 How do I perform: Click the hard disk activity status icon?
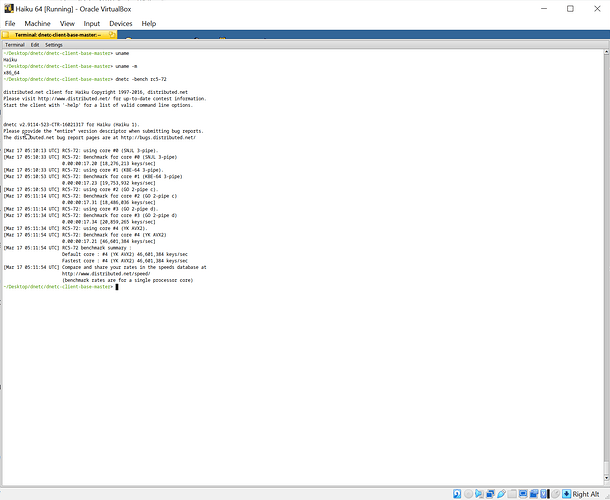pyautogui.click(x=457, y=494)
